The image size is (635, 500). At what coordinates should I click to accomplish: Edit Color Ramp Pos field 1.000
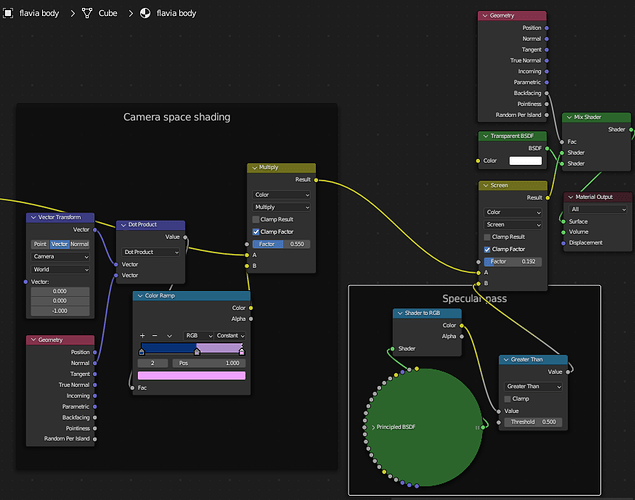(x=209, y=363)
